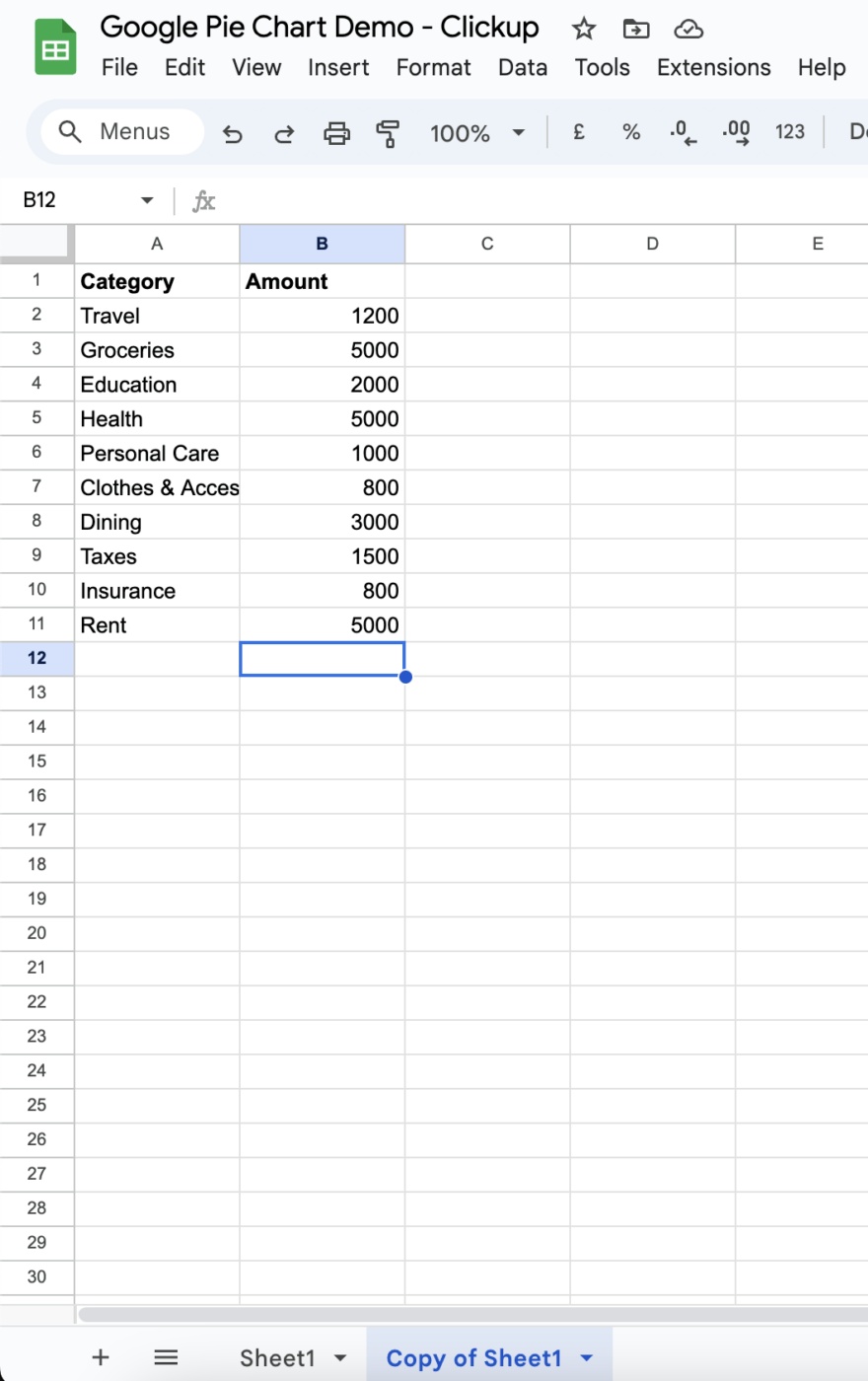Check the cloud document status icon
The width and height of the screenshot is (868, 1381).
688,29
